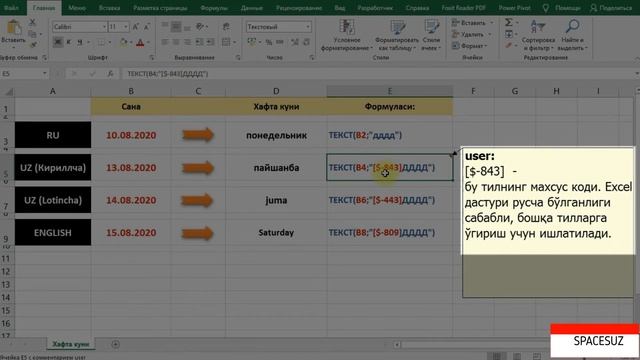The image size is (640, 360).
Task: Click the red Font Color A
Action: 140,42
